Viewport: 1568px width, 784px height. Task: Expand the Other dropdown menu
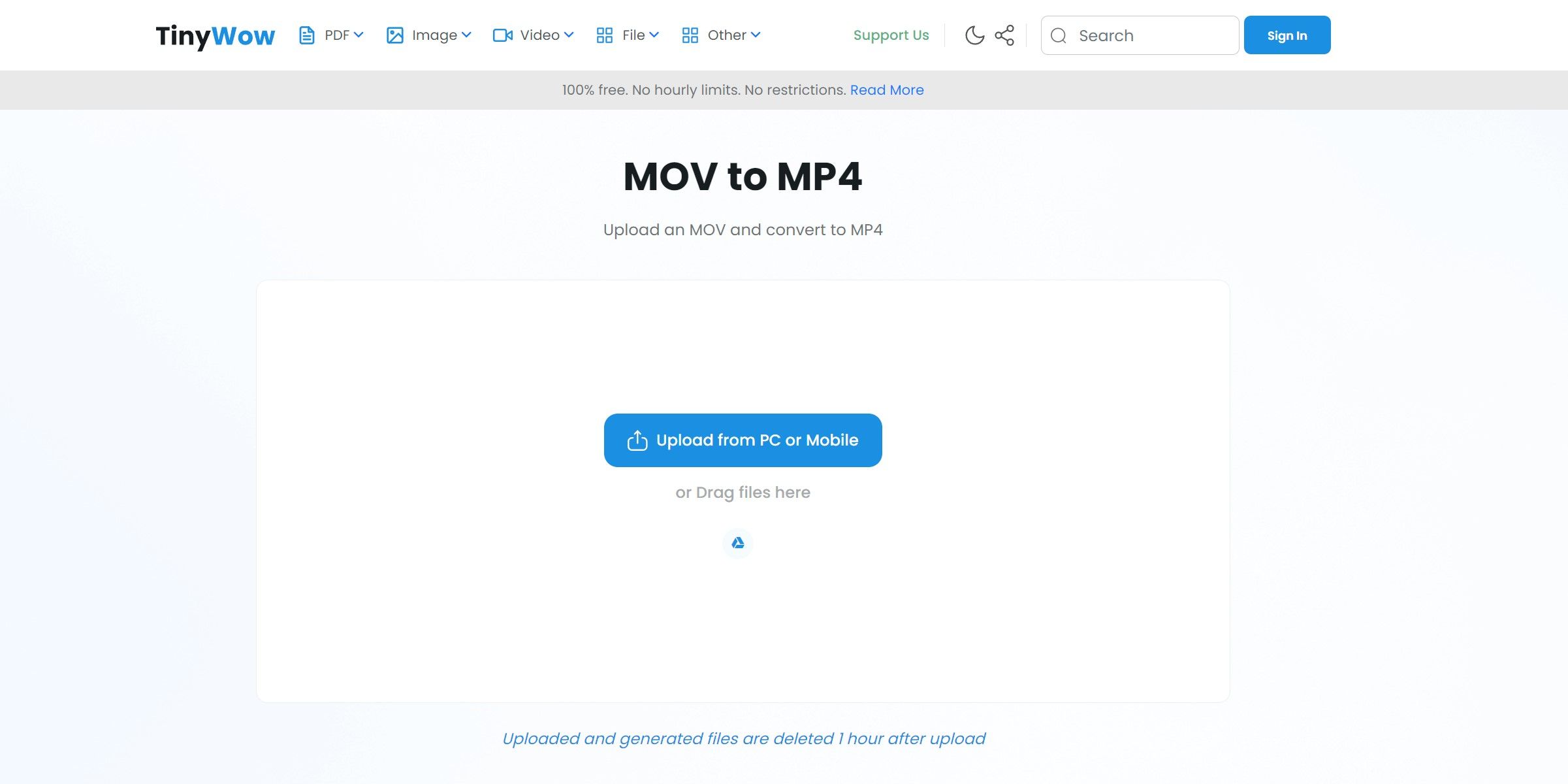[x=721, y=35]
